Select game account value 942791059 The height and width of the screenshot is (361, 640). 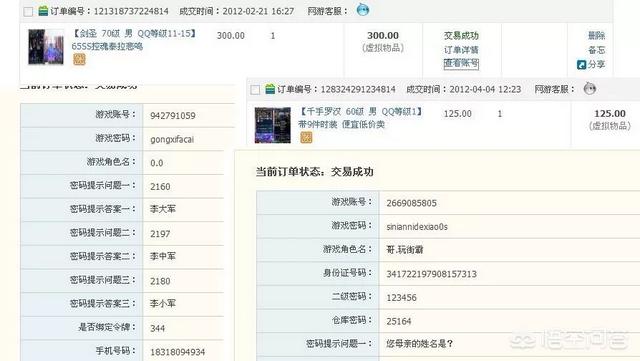tap(173, 116)
